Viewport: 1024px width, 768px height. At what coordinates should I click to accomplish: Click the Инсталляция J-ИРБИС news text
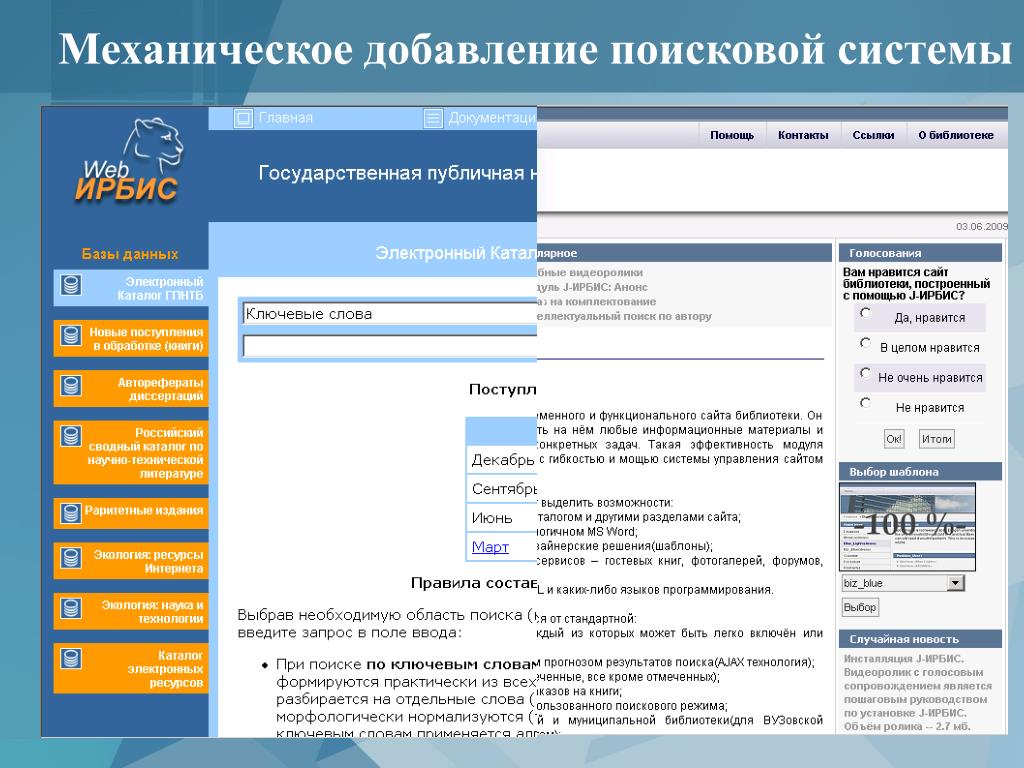click(918, 692)
